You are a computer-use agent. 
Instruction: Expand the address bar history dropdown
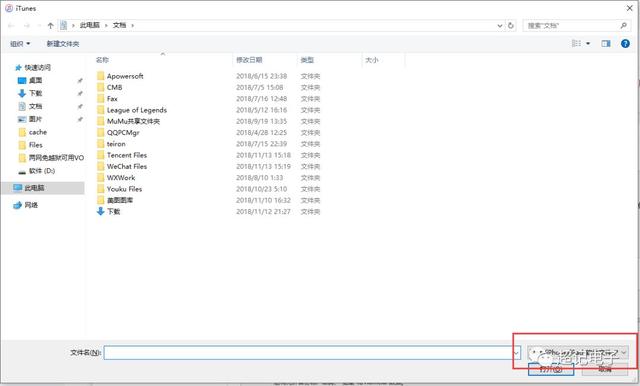(x=500, y=25)
